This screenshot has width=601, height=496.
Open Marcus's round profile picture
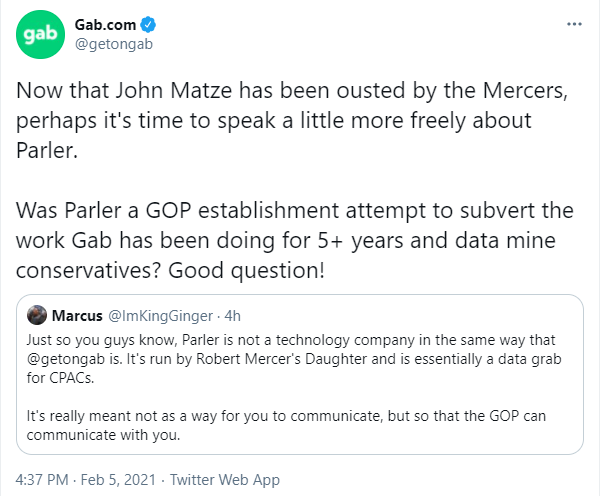[x=37, y=315]
